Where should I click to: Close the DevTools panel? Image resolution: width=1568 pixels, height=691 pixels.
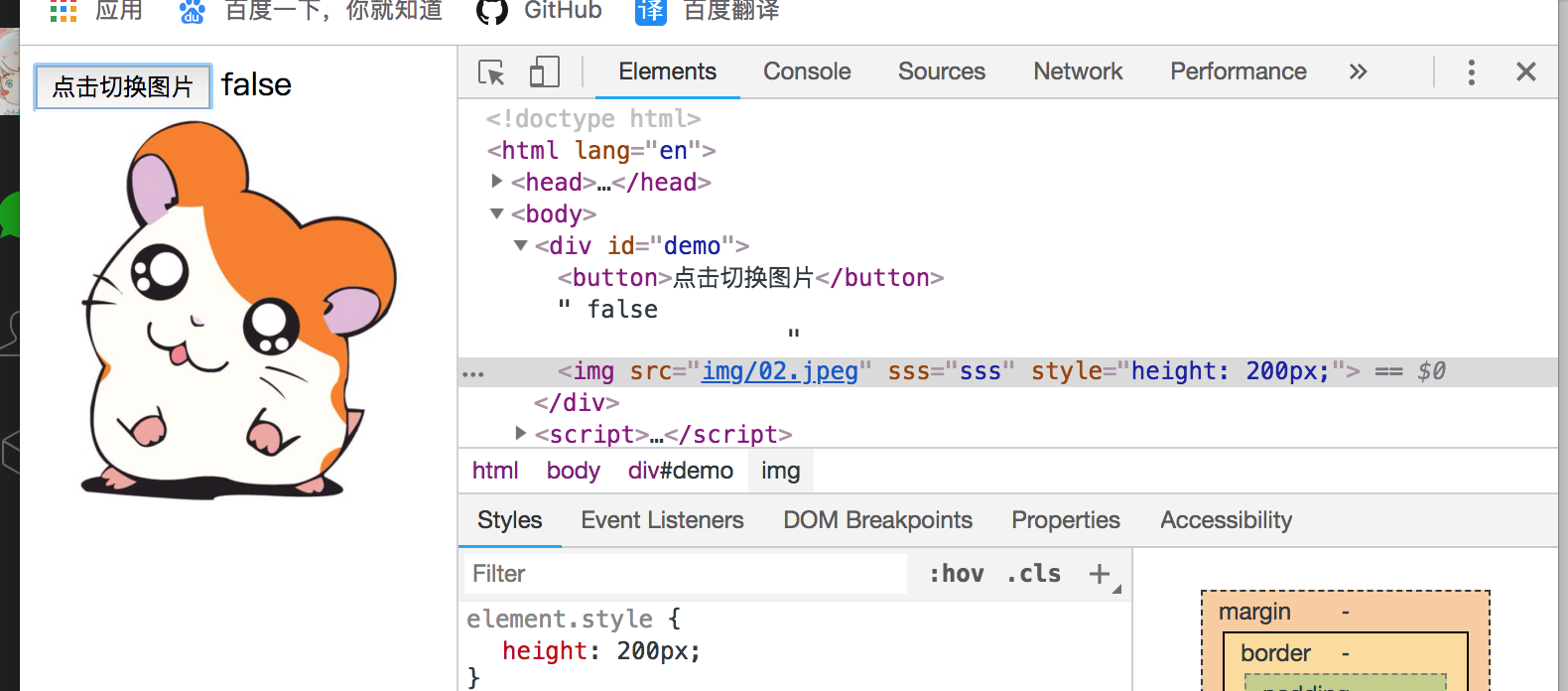(x=1526, y=71)
